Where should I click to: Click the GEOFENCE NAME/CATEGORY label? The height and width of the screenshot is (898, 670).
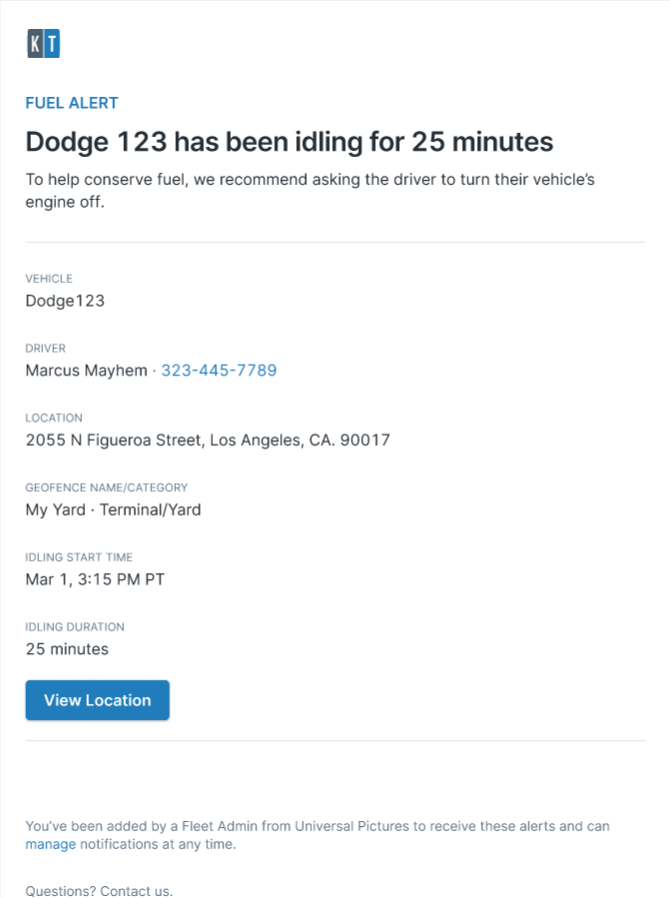point(107,487)
